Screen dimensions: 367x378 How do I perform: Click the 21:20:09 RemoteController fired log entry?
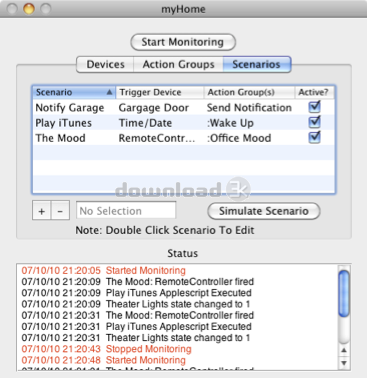pos(138,282)
